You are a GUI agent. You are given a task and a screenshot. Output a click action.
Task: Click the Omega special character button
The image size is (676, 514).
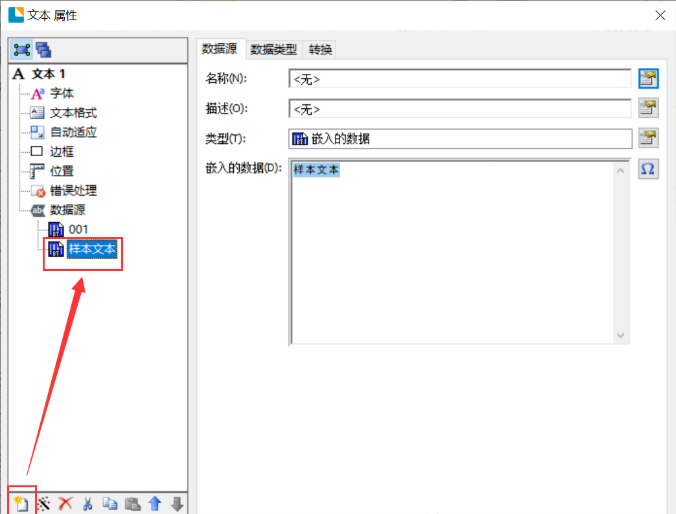tap(647, 169)
